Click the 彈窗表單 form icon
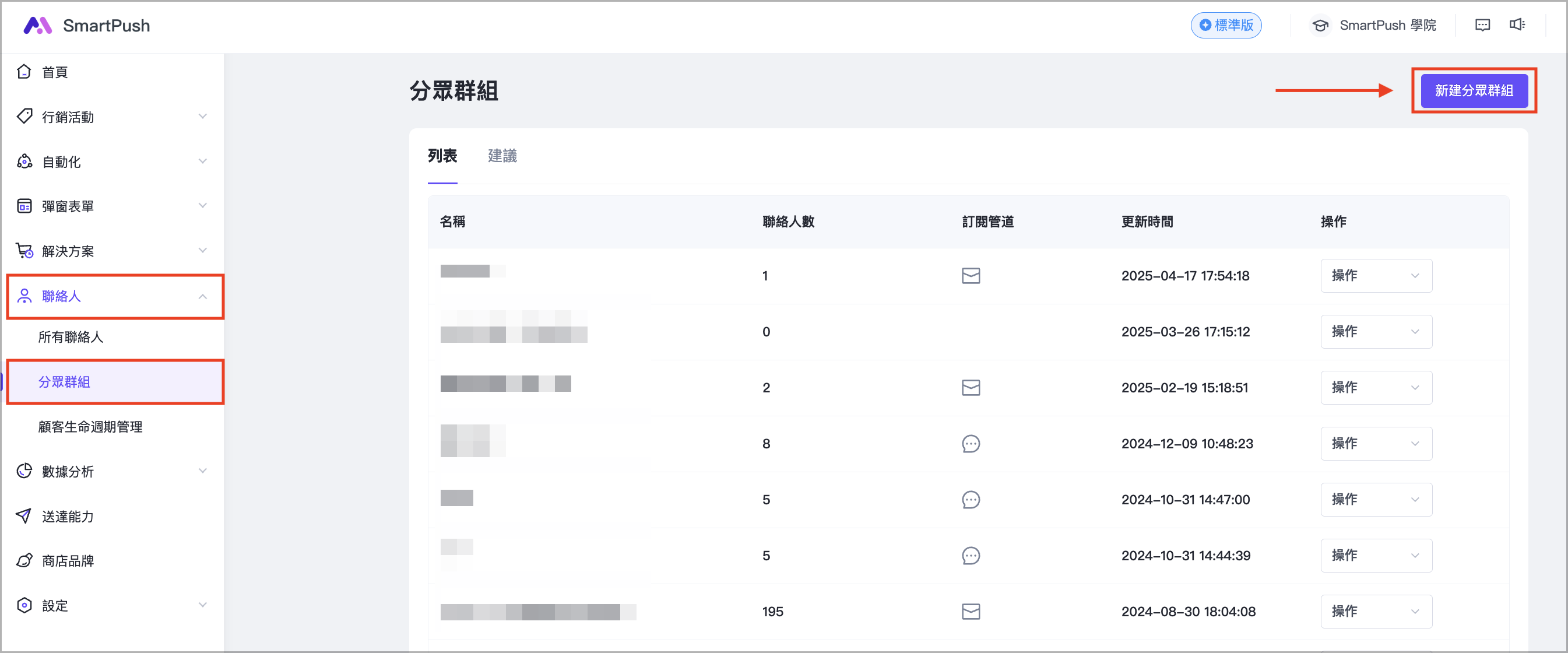 tap(24, 206)
